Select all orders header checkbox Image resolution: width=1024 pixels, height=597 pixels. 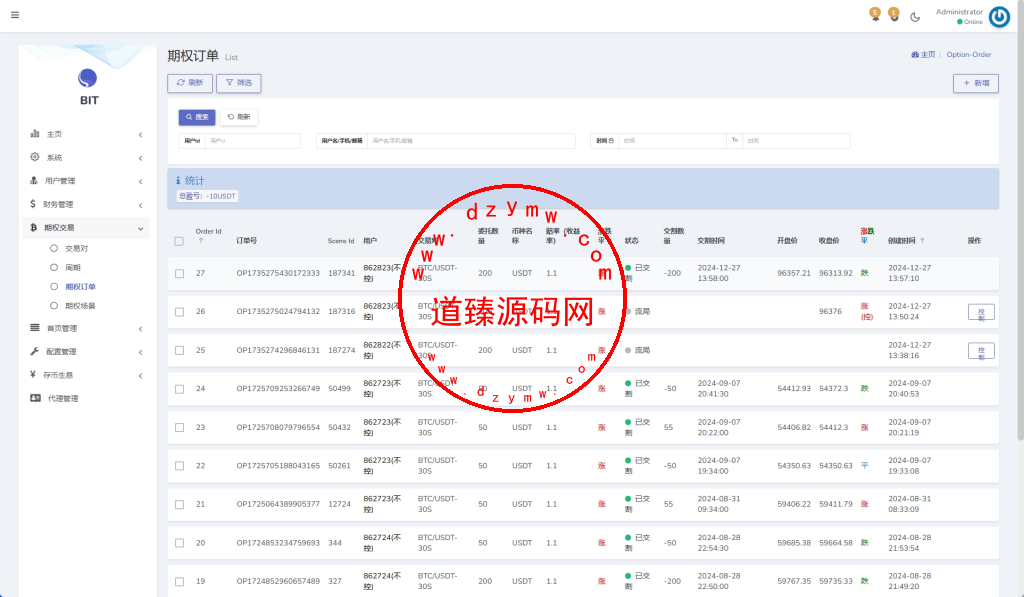(179, 241)
